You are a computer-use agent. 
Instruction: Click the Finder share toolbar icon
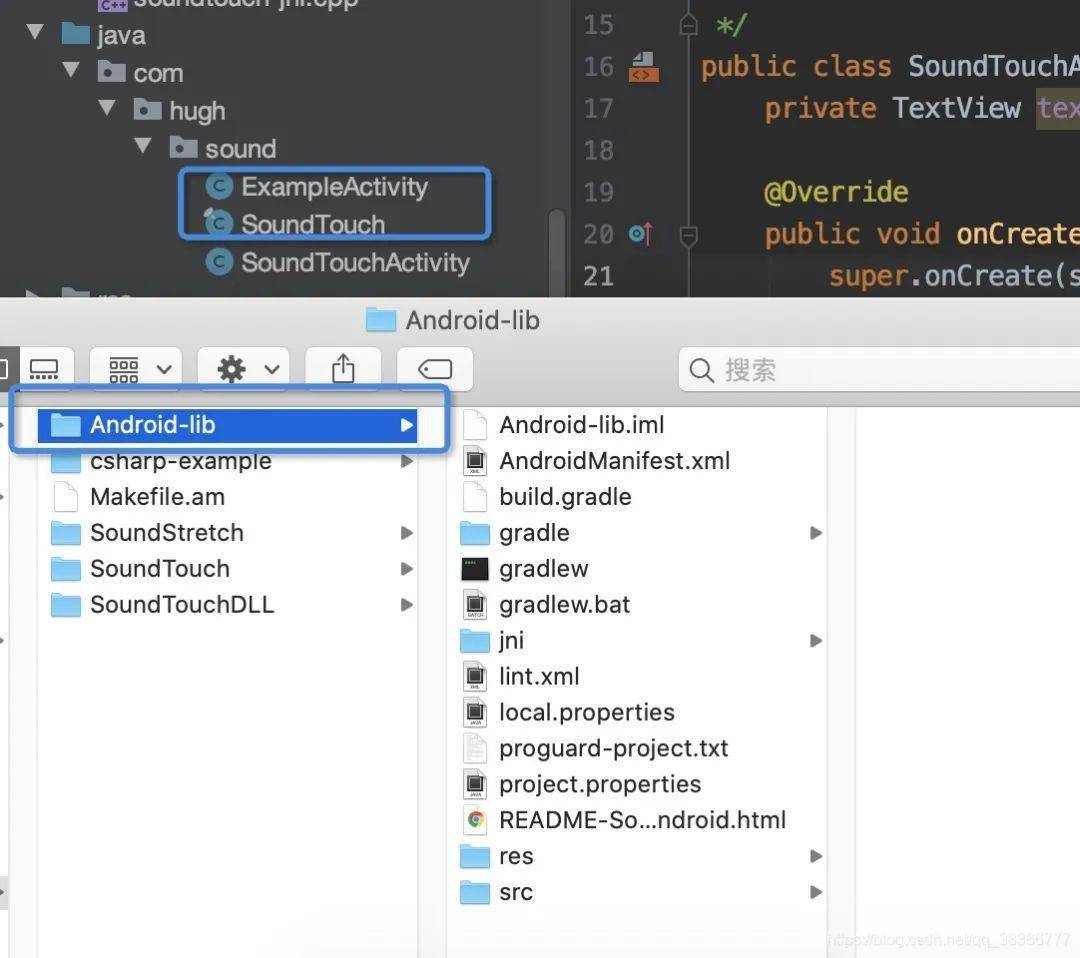pyautogui.click(x=343, y=369)
